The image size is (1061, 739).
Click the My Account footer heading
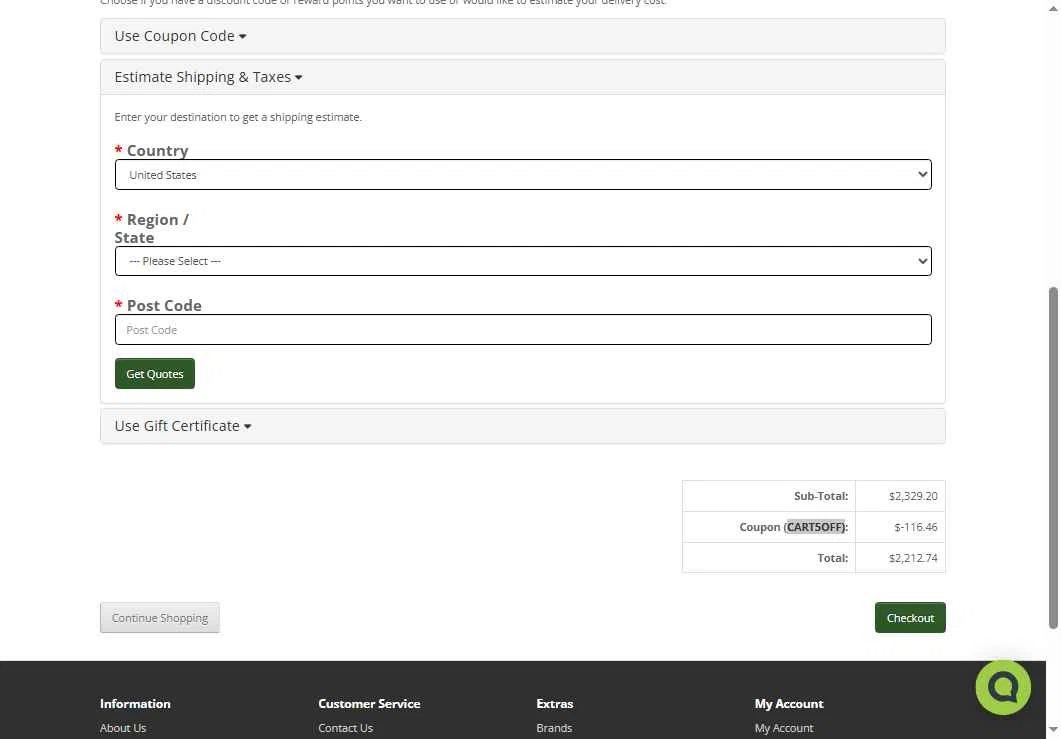click(x=789, y=704)
